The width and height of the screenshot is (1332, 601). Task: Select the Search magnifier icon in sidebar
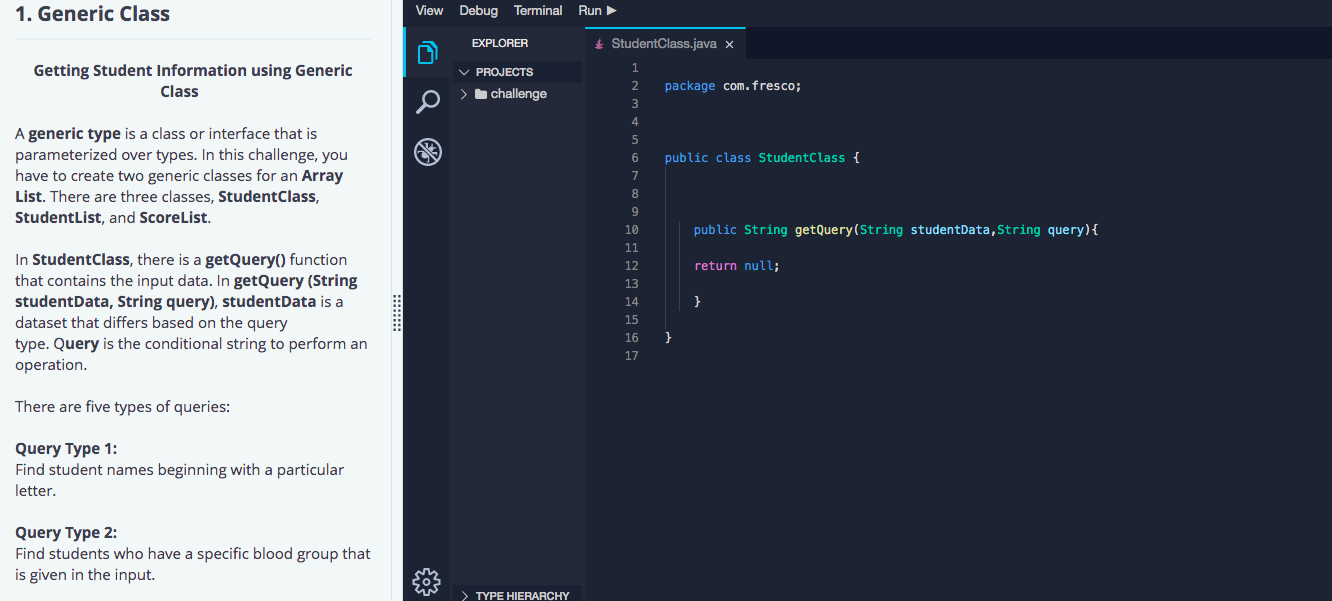tap(427, 101)
